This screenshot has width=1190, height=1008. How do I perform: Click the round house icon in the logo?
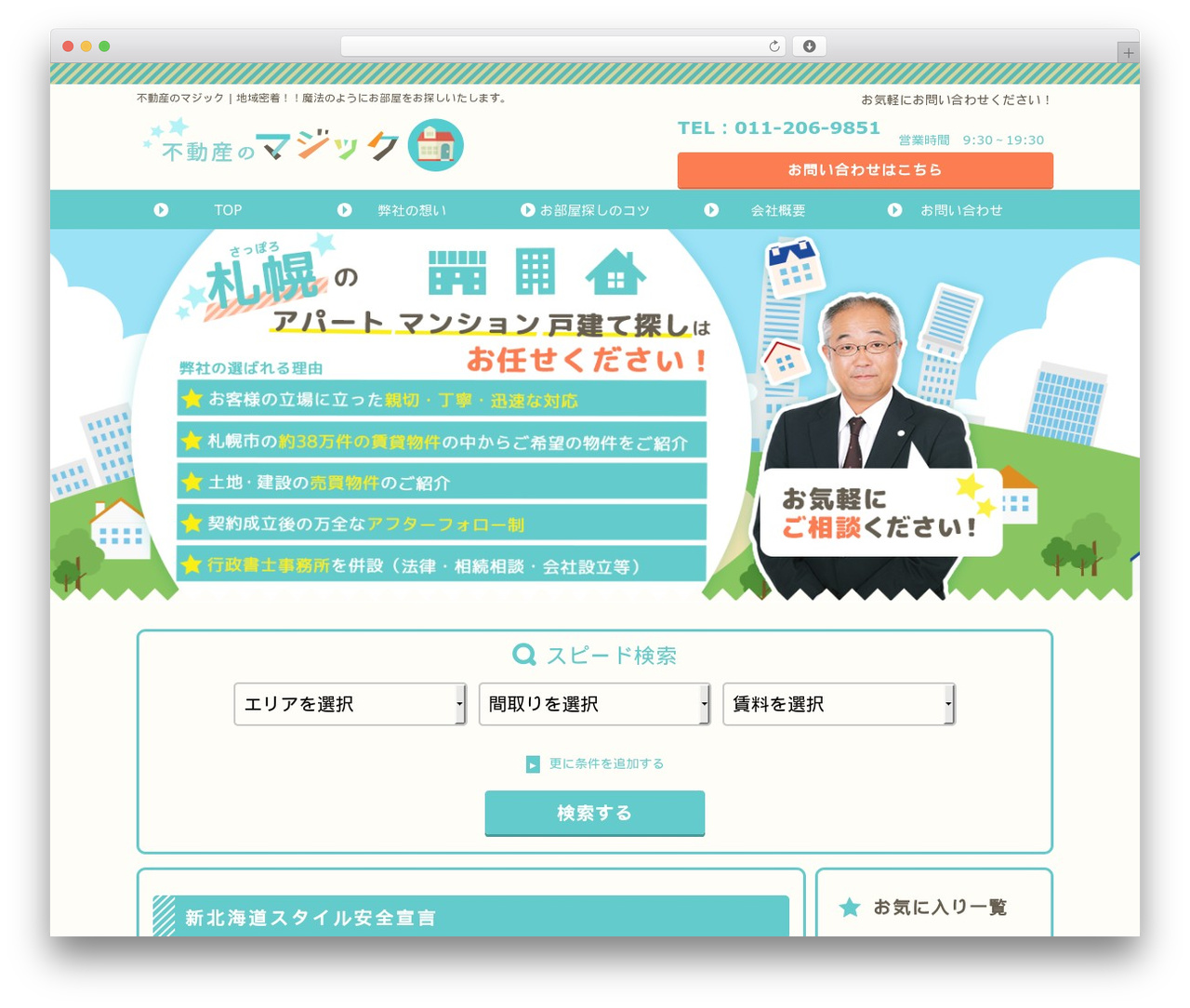(x=436, y=145)
